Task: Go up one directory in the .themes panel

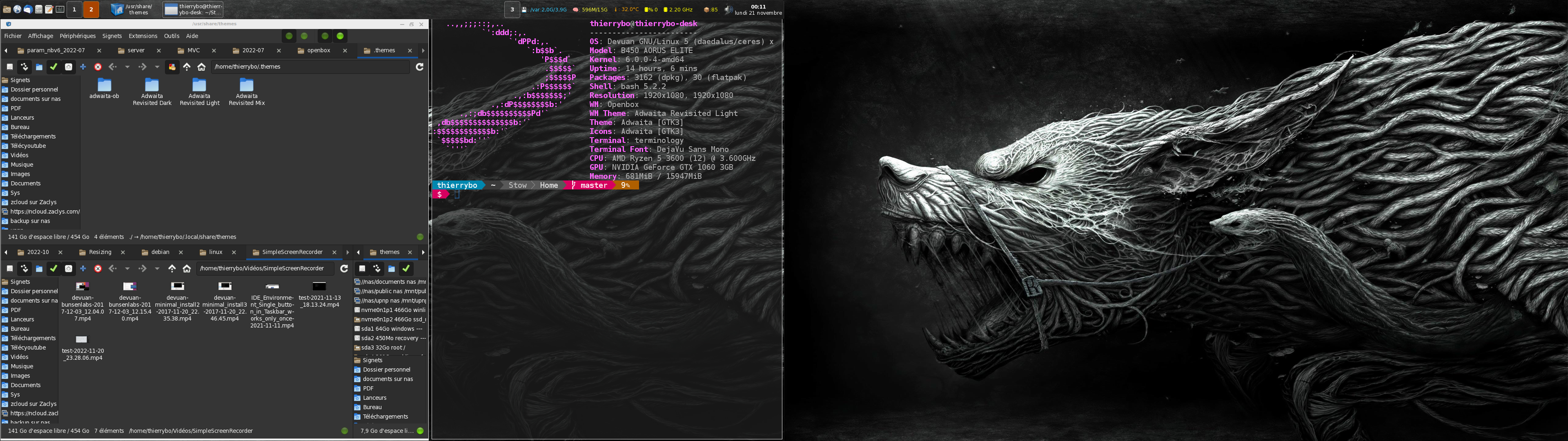Action: click(x=187, y=67)
